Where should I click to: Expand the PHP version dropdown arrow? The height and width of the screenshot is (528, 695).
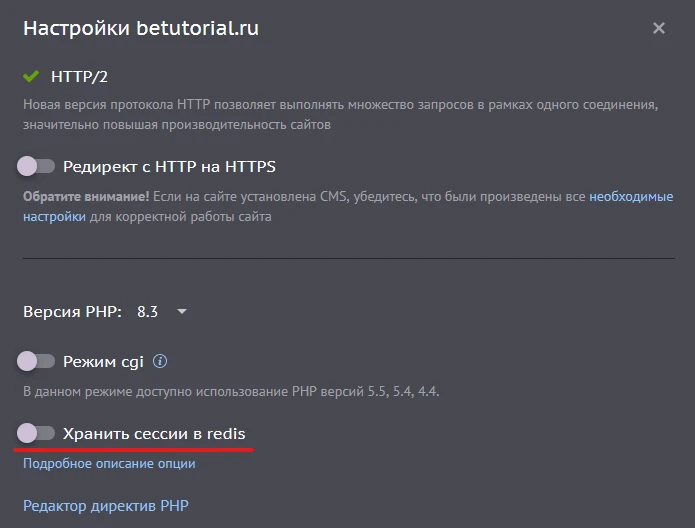point(181,312)
